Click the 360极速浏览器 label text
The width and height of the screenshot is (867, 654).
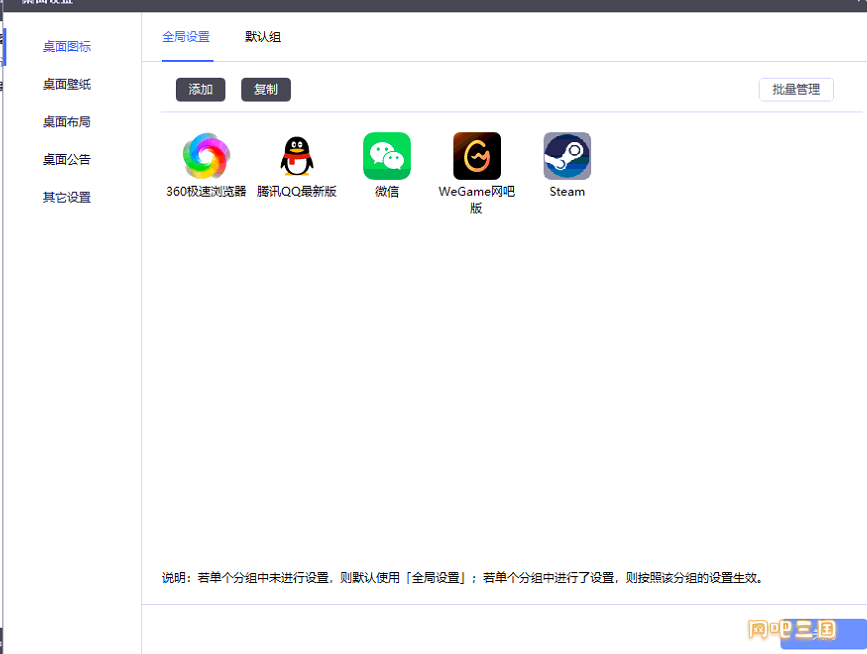(x=206, y=192)
